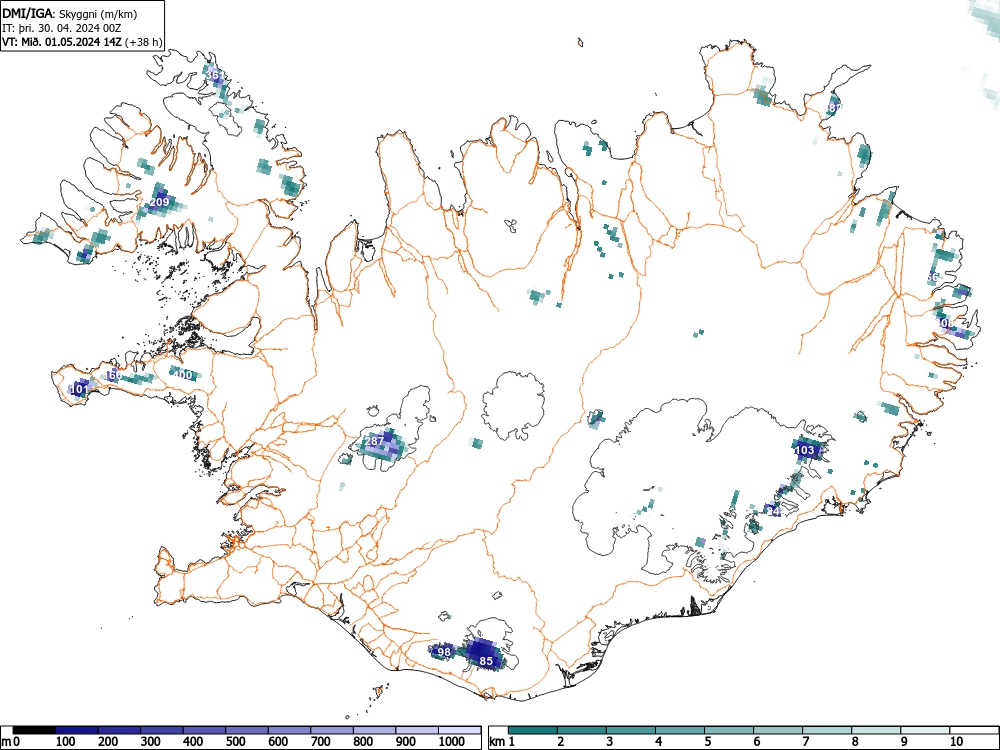
Task: Click the 101 value on Snæfellsnes tip
Action: point(79,388)
